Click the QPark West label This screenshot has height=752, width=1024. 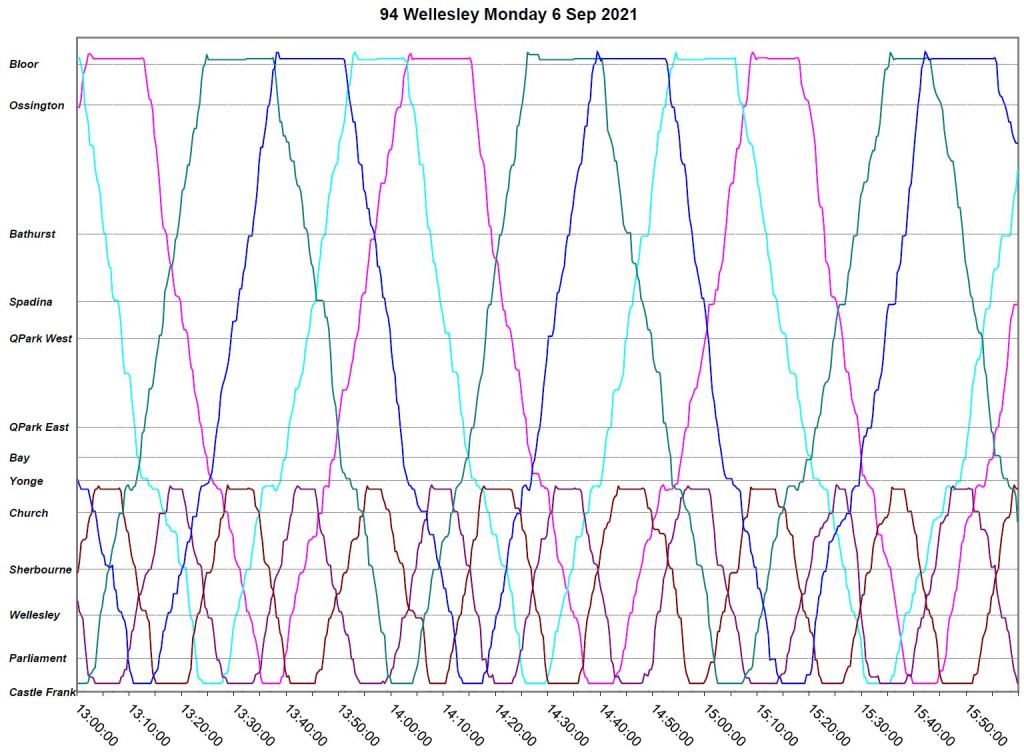[x=40, y=338]
